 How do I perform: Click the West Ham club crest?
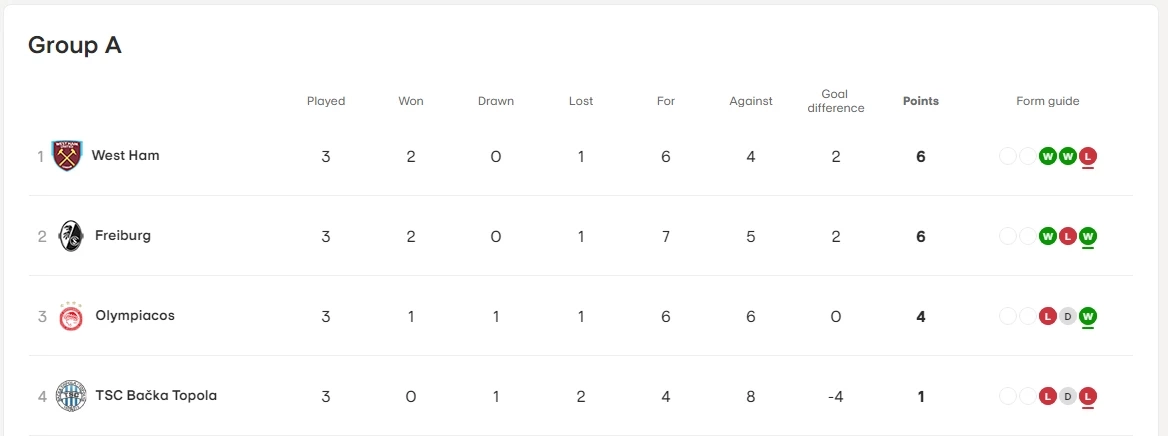[67, 156]
